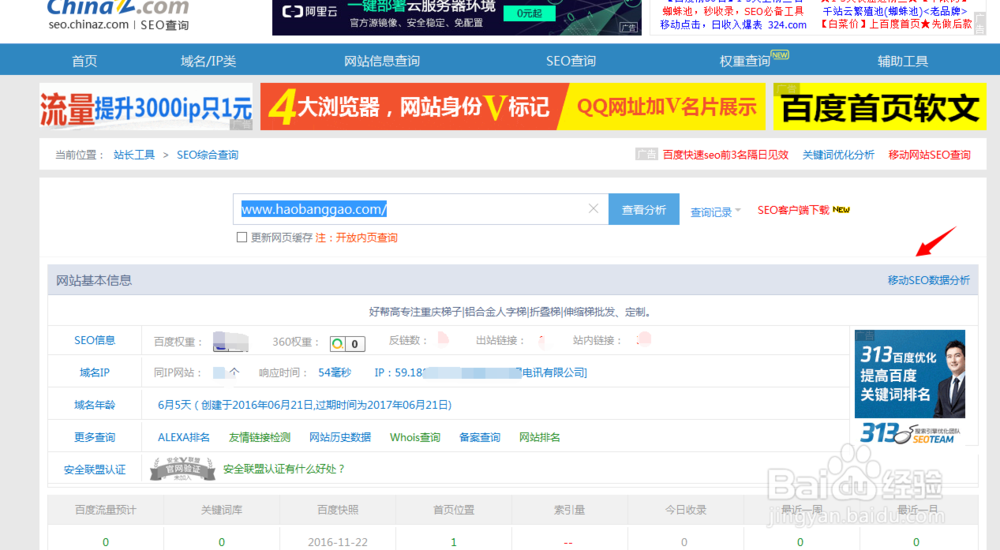Open the 权重查询 menu
Image resolution: width=1000 pixels, height=550 pixels.
(x=745, y=61)
